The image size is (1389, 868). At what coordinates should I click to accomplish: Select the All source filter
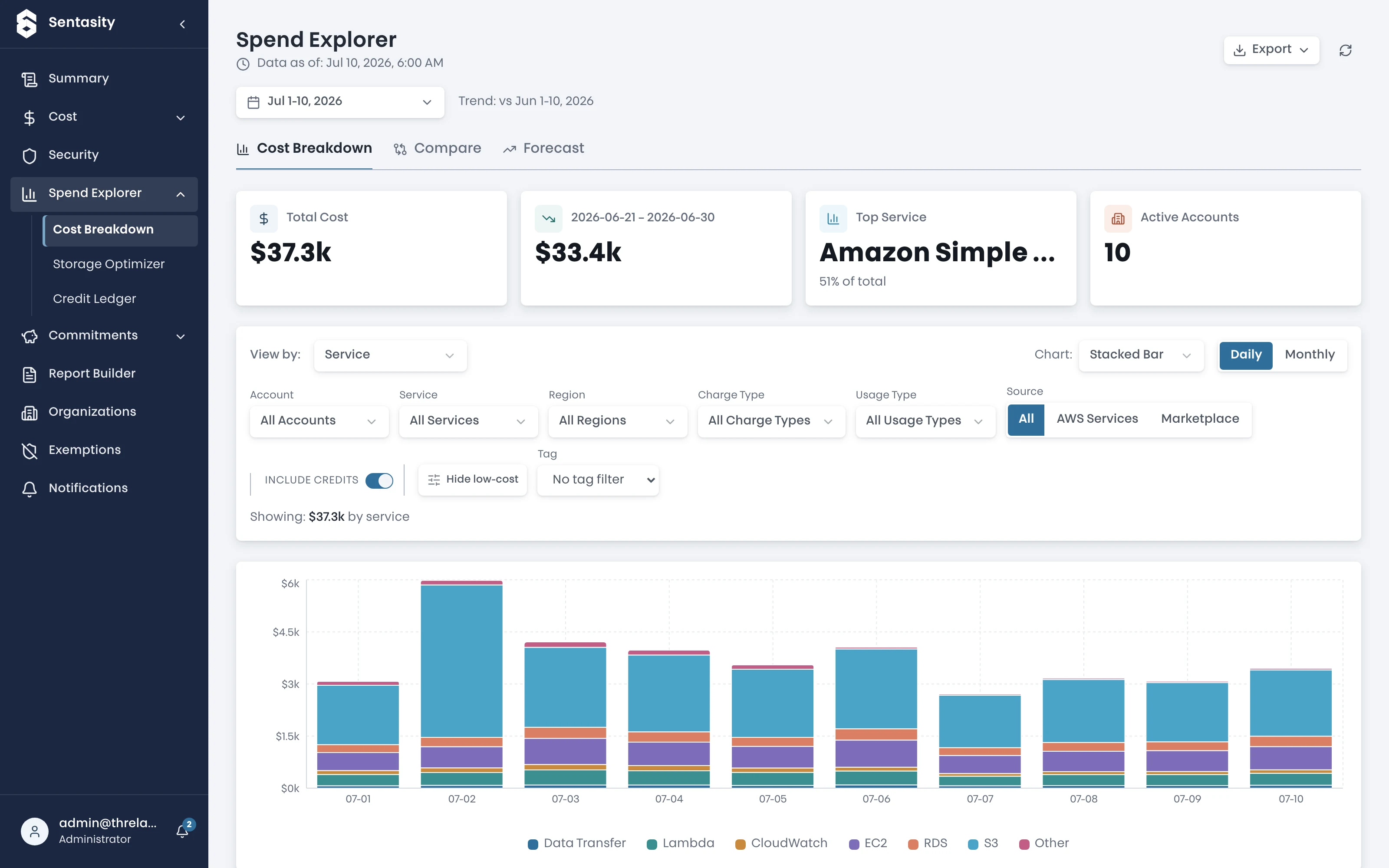pos(1026,419)
